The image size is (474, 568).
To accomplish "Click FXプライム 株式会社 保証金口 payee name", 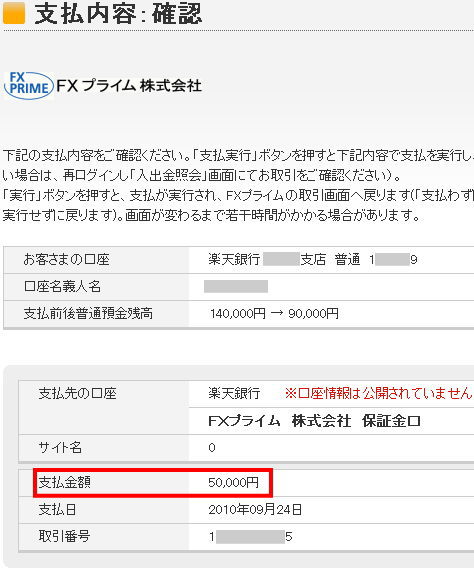I will coord(314,421).
